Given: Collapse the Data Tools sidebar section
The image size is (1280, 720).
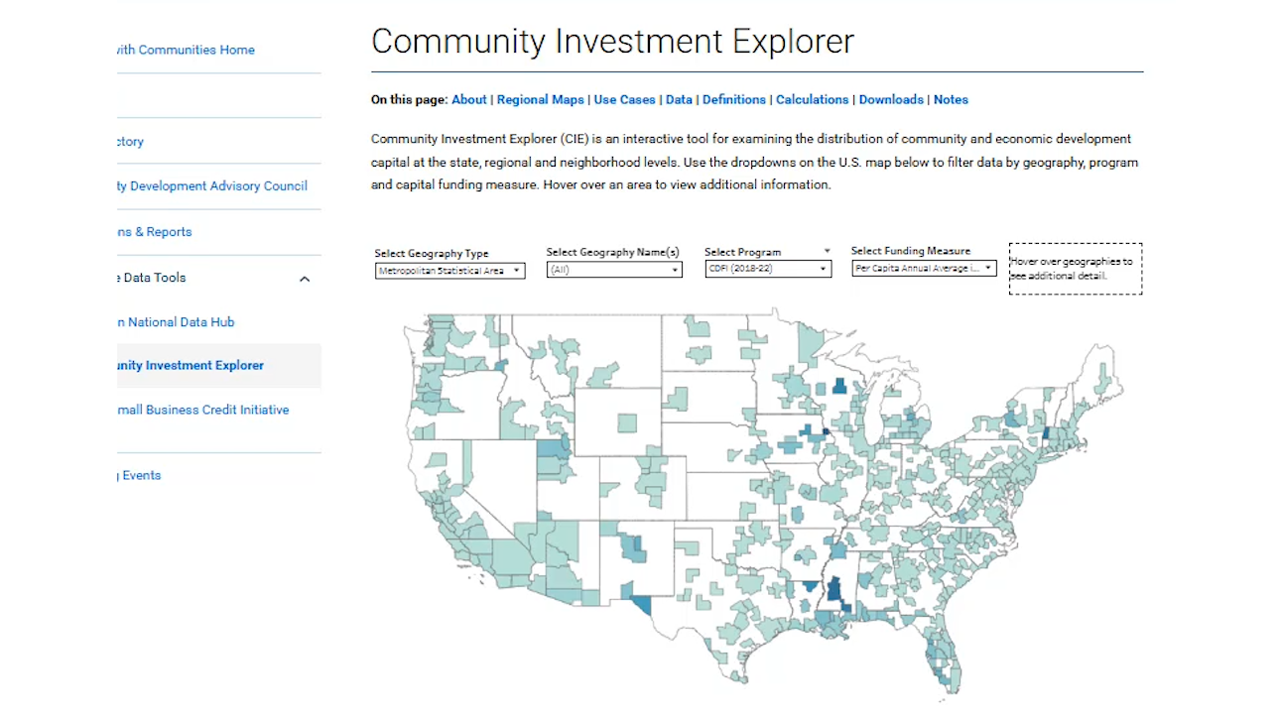Looking at the screenshot, I should (x=305, y=279).
